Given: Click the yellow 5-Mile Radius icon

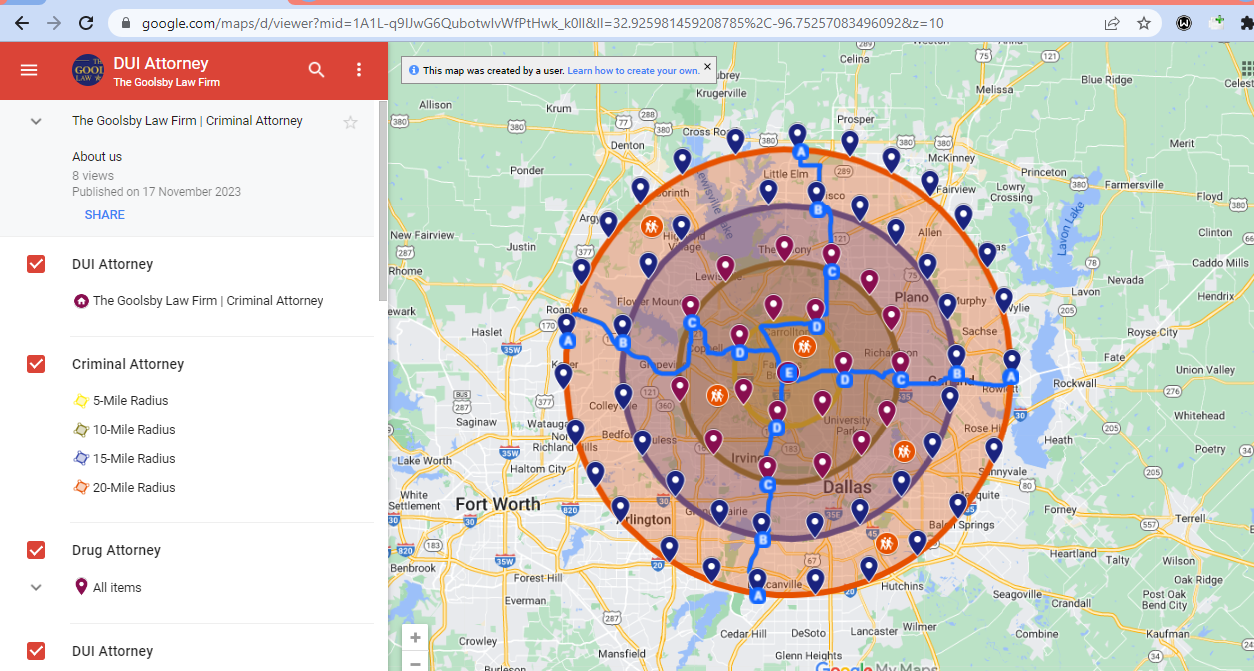Looking at the screenshot, I should coord(81,400).
